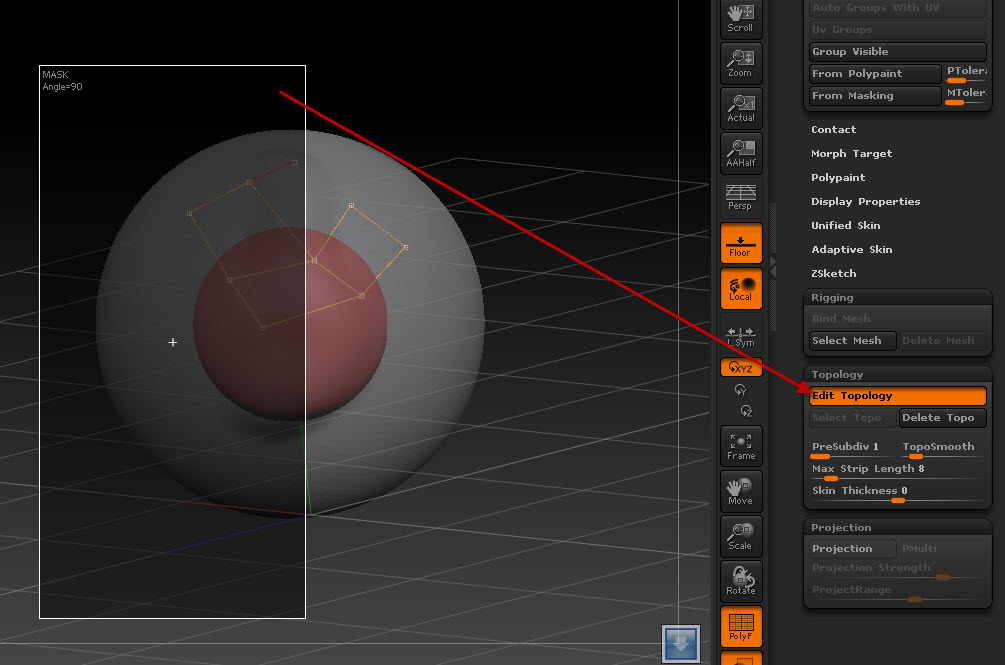Image resolution: width=1005 pixels, height=665 pixels.
Task: Expand the ZSketch subpalette
Action: 833,274
